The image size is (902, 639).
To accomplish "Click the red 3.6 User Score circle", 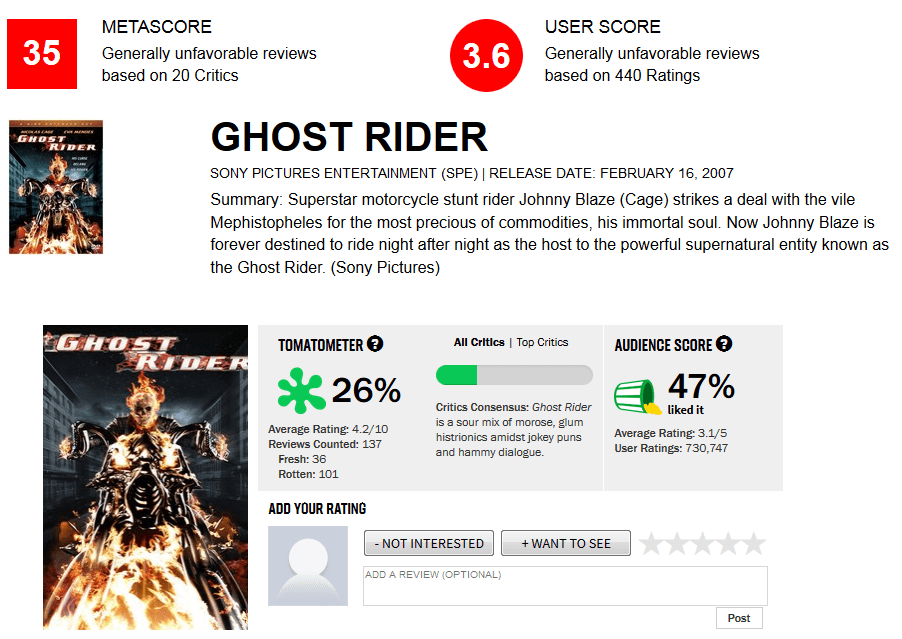I will coord(486,55).
